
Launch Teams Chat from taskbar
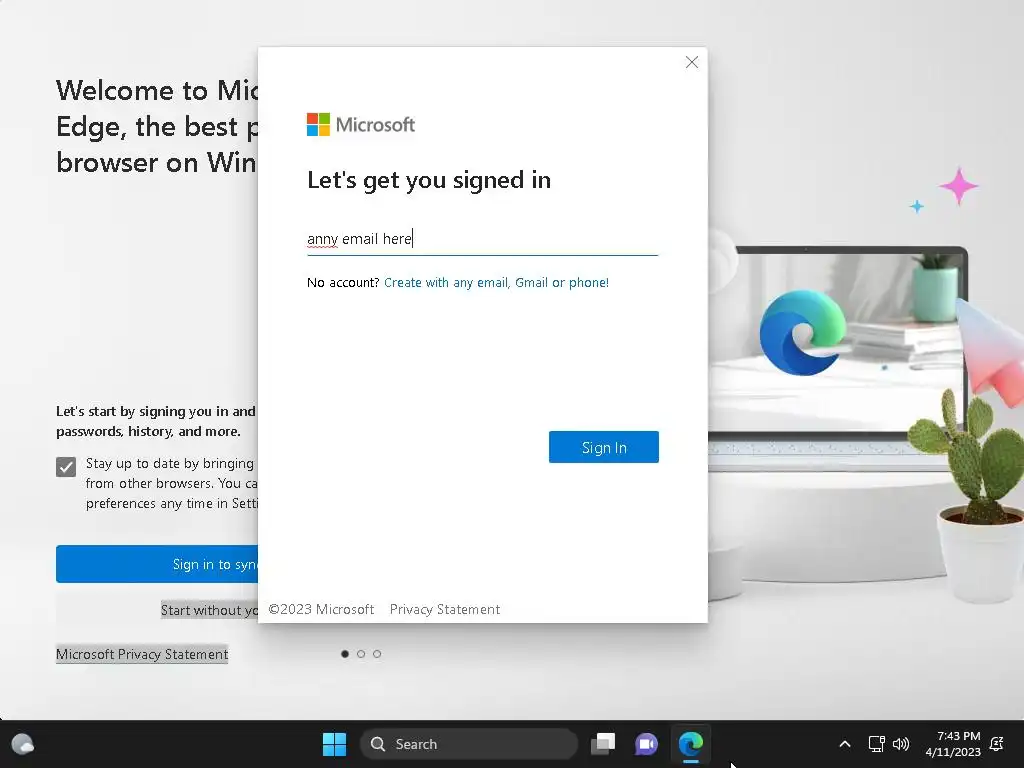[646, 744]
